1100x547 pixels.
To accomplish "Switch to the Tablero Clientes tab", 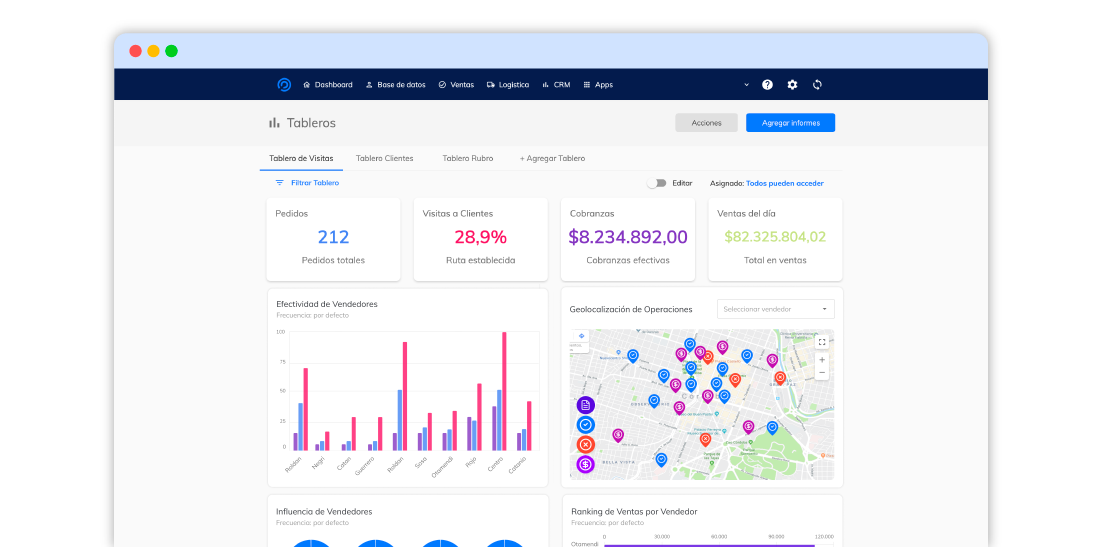I will [384, 158].
